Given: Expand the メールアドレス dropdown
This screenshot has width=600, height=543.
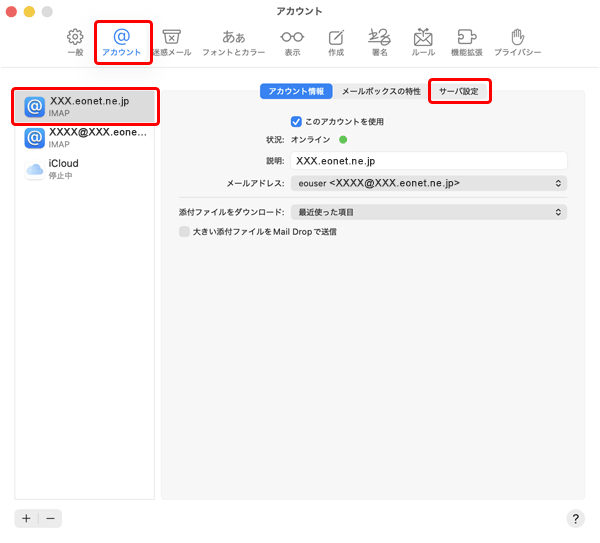Looking at the screenshot, I should coord(428,183).
